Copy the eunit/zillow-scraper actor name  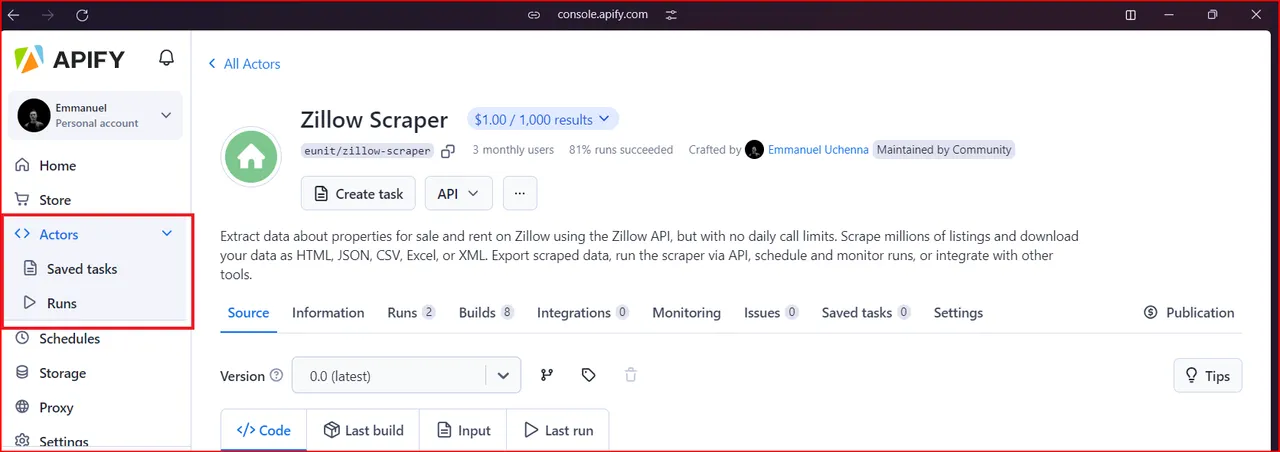tap(448, 151)
